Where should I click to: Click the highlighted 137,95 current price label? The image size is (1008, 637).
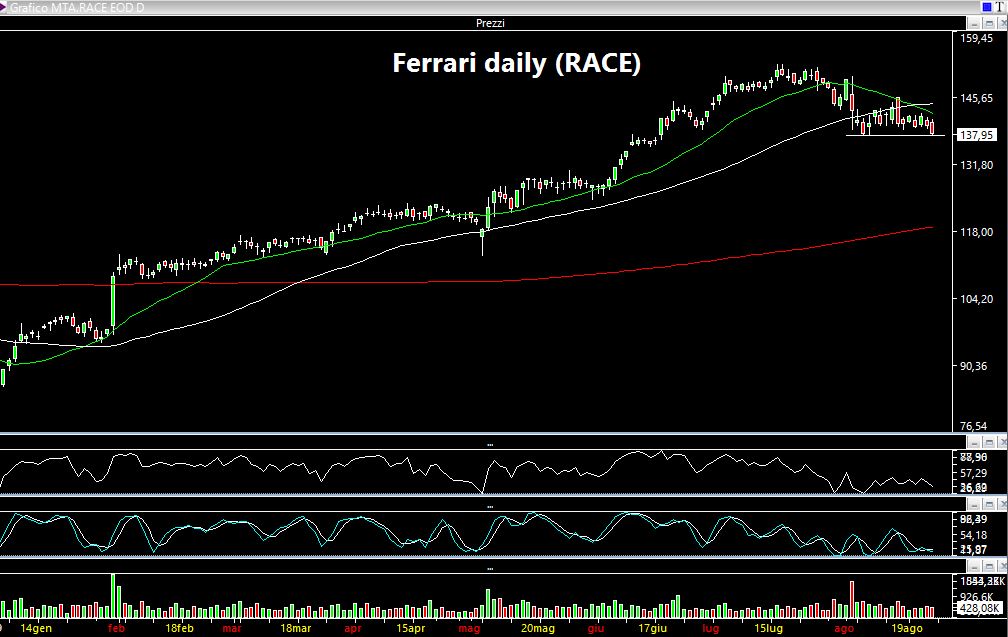click(976, 135)
